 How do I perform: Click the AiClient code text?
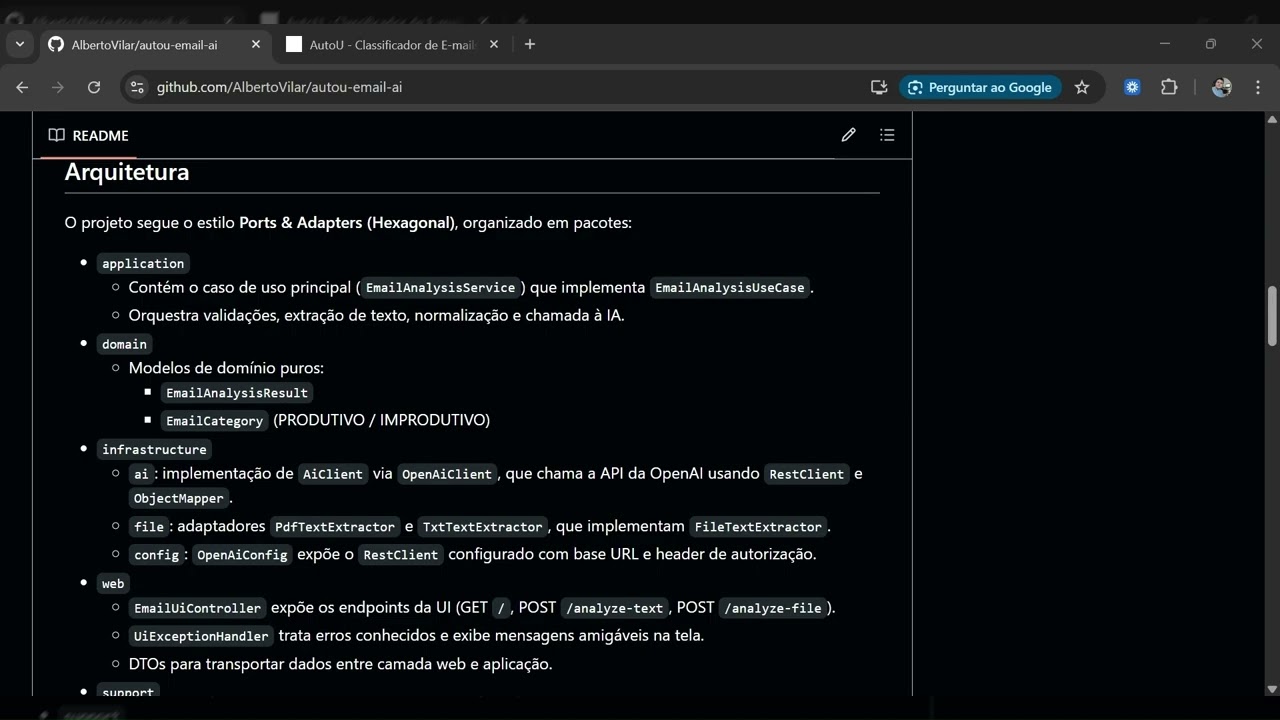pyautogui.click(x=333, y=474)
